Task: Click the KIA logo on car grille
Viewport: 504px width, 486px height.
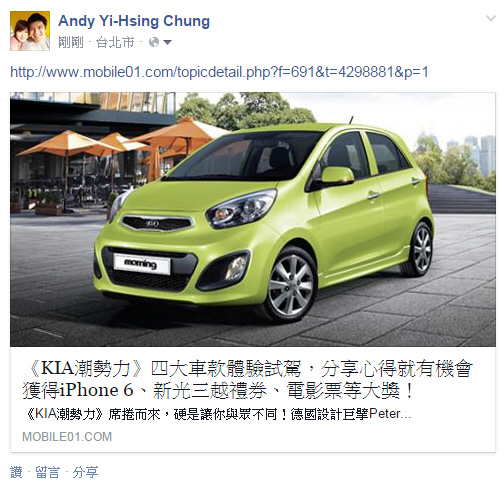Action: (152, 224)
